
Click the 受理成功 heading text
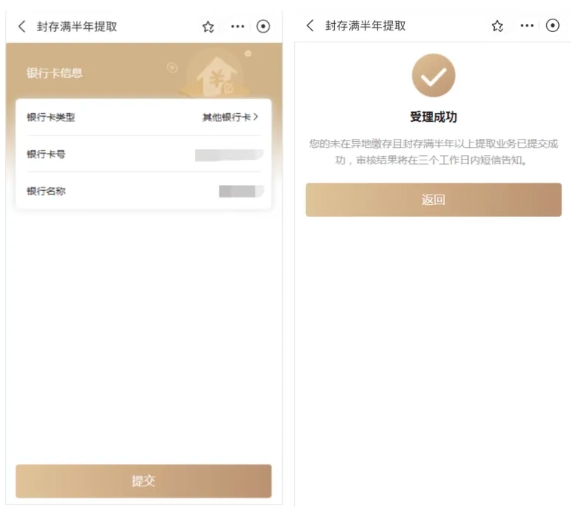433,117
